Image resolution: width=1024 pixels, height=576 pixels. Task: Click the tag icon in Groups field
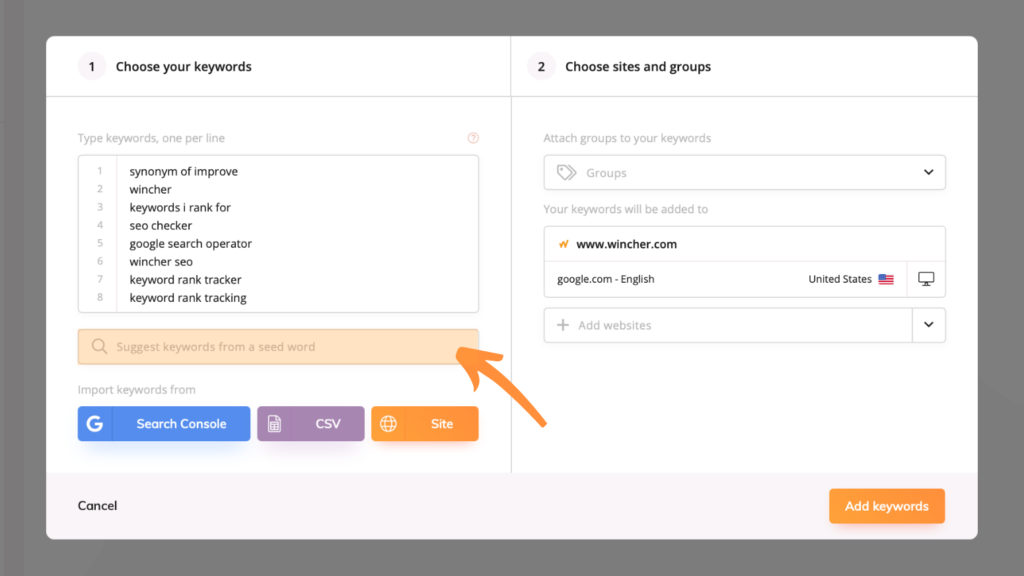(x=566, y=172)
